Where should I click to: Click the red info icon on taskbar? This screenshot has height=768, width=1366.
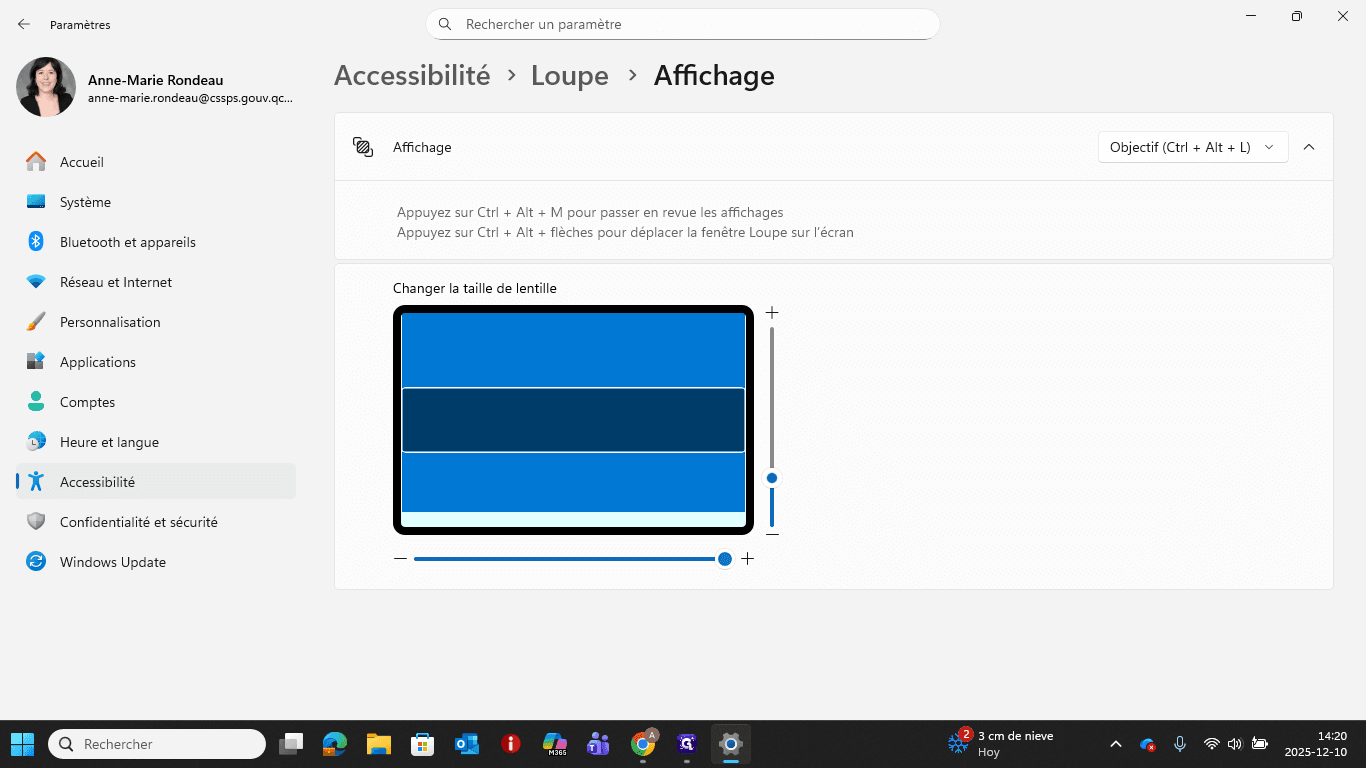coord(511,744)
